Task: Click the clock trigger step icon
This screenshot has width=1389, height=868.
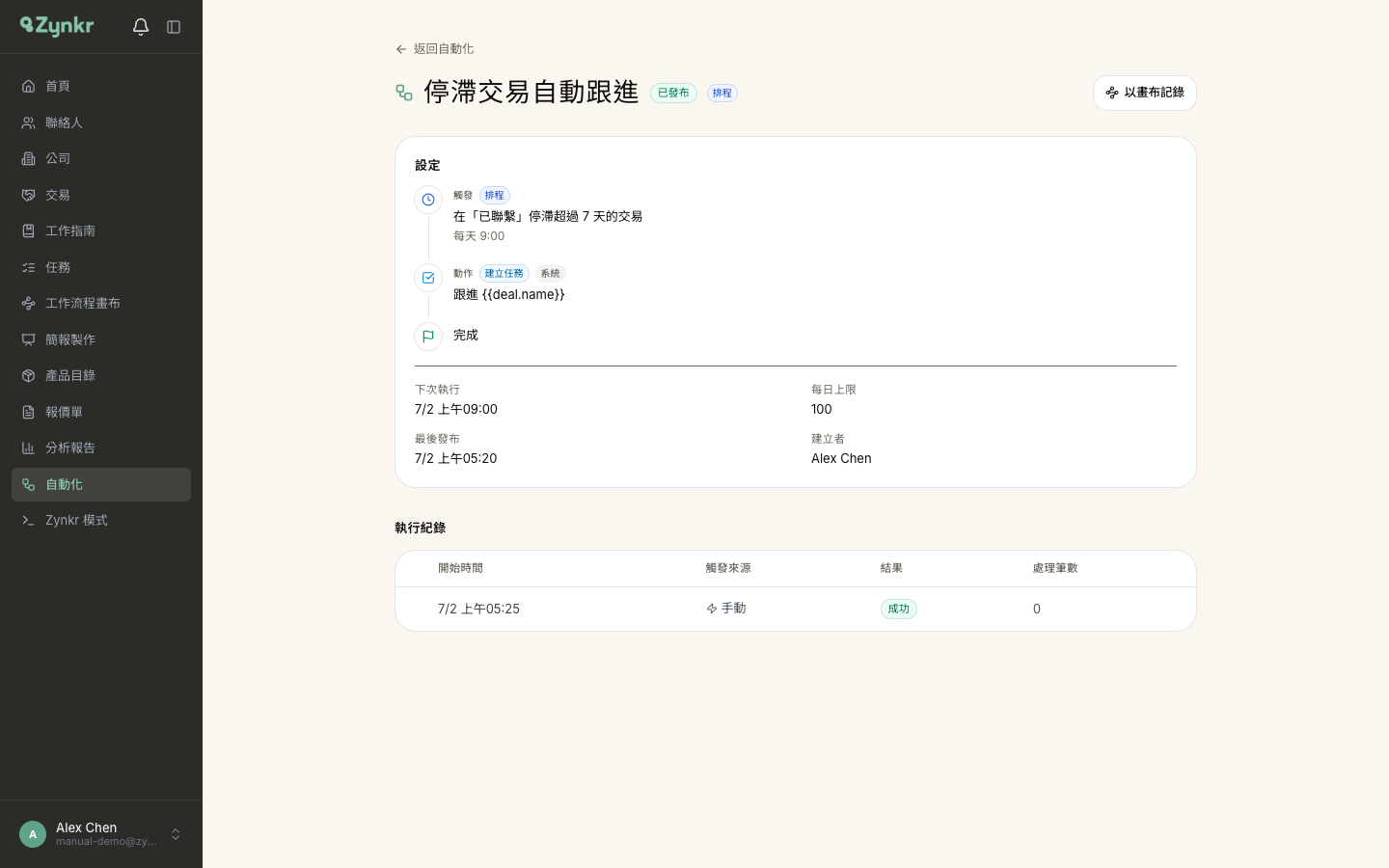Action: (x=428, y=200)
